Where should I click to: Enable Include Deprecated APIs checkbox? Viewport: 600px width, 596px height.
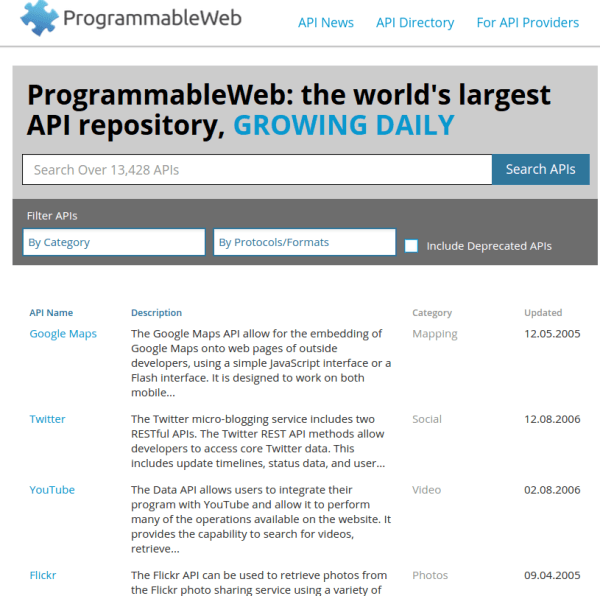click(411, 246)
